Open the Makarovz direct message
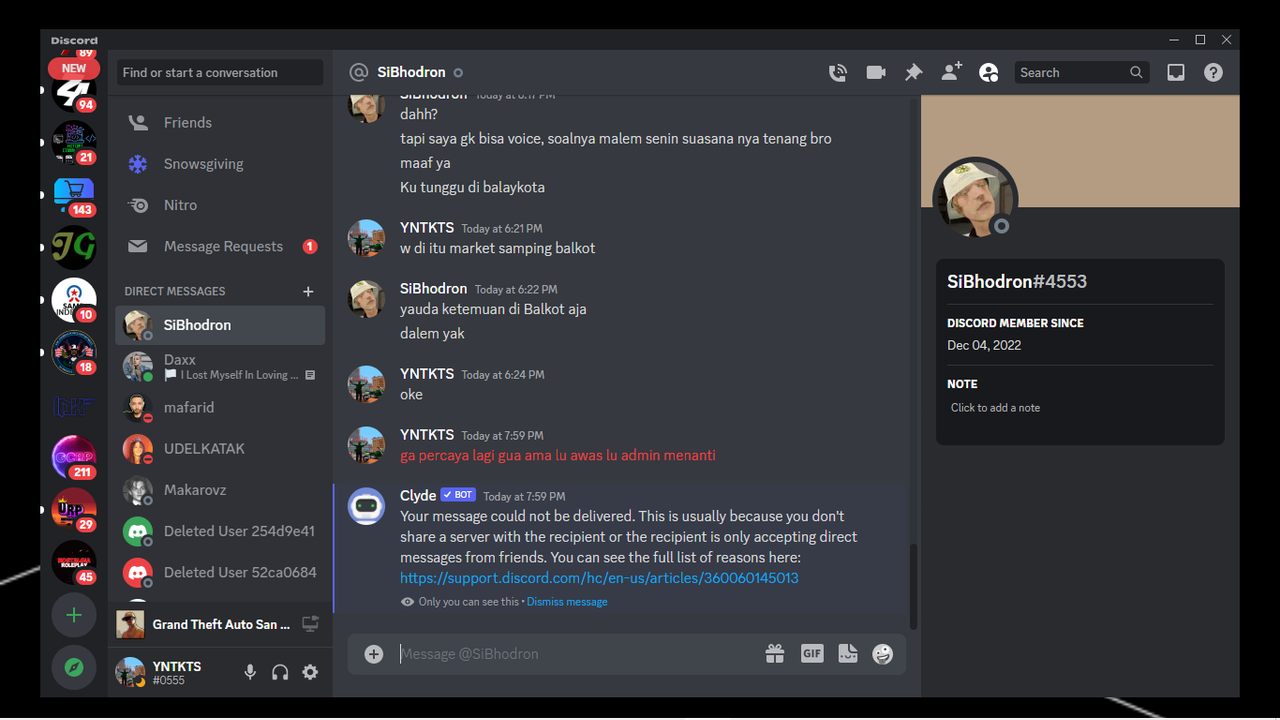 (220, 490)
